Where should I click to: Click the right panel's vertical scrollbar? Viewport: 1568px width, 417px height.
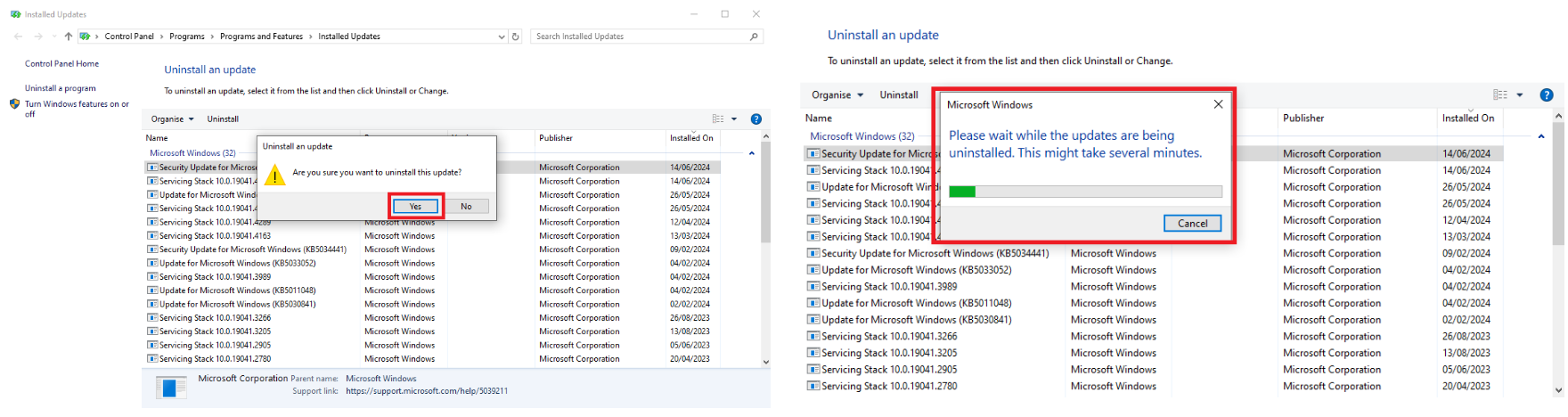pyautogui.click(x=1558, y=183)
